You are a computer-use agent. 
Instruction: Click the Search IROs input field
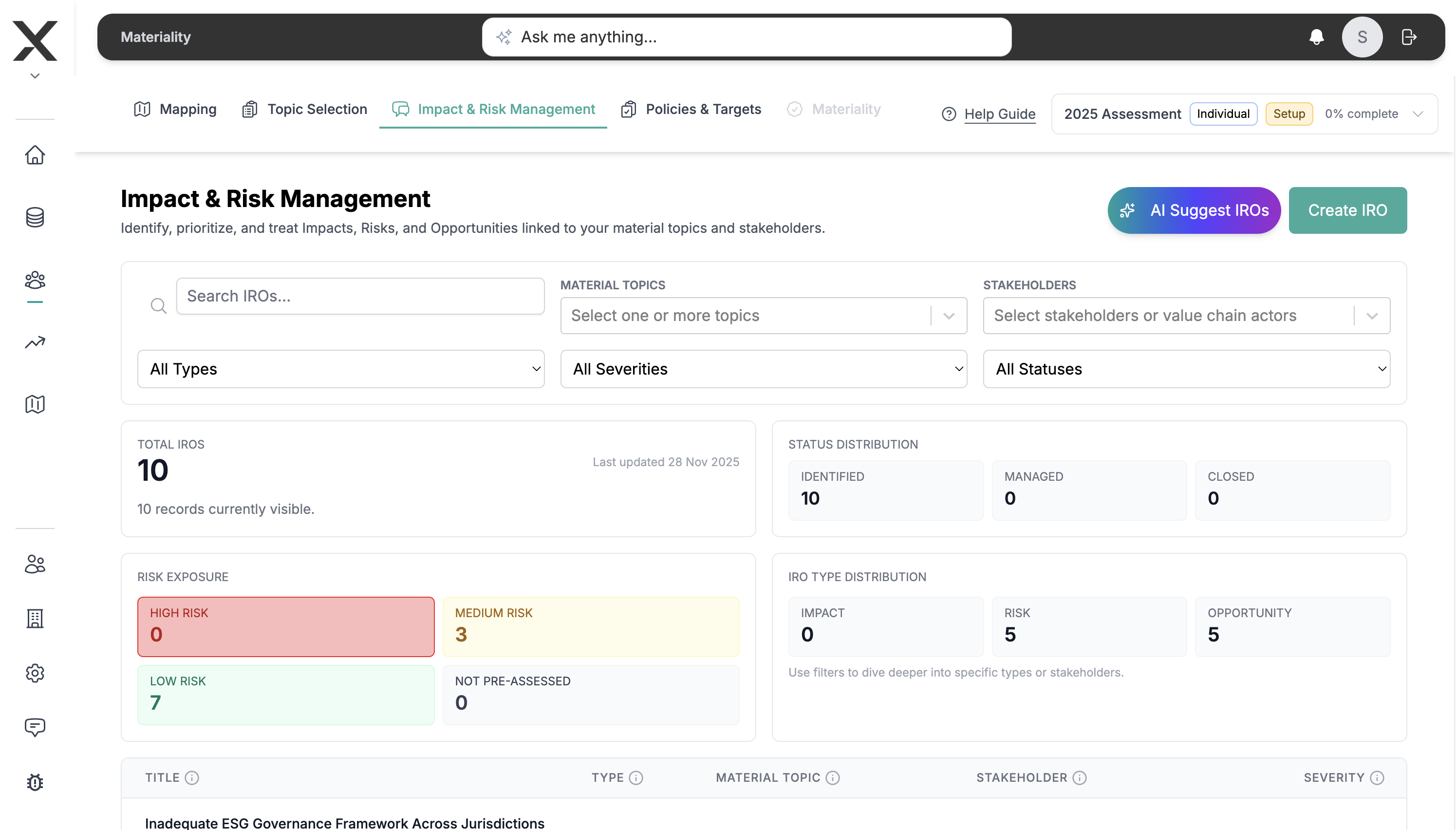(360, 297)
